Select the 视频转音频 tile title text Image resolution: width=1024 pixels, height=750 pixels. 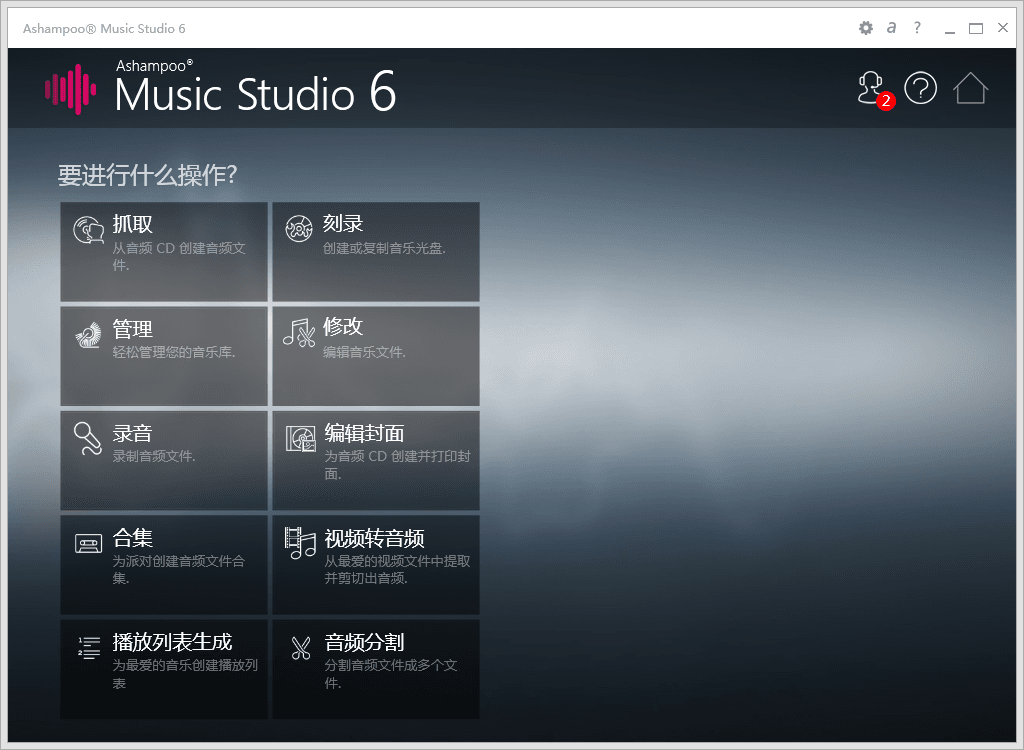[x=375, y=539]
